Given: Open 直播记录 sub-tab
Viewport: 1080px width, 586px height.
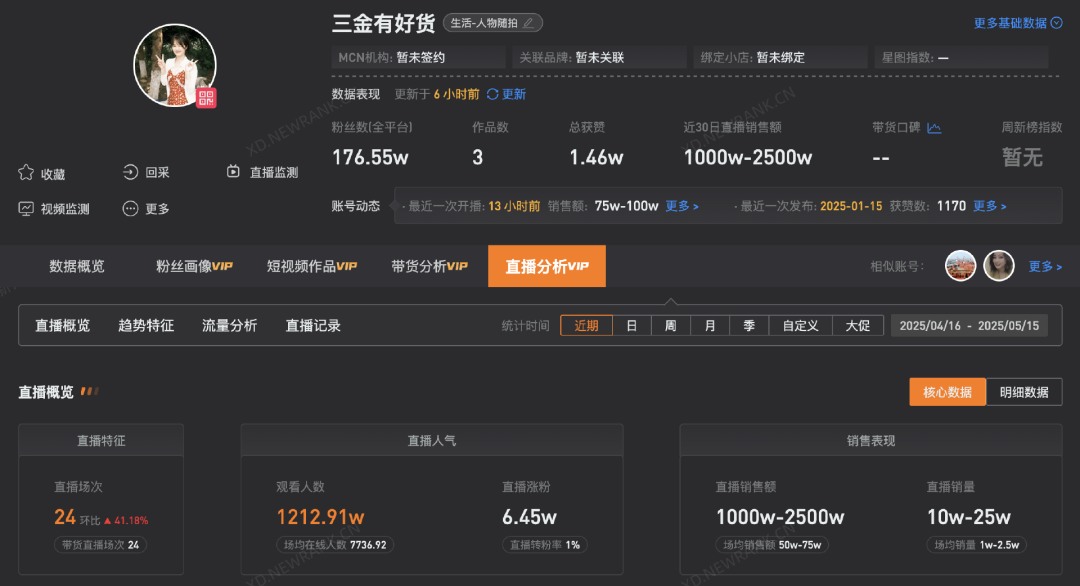Looking at the screenshot, I should coord(313,326).
